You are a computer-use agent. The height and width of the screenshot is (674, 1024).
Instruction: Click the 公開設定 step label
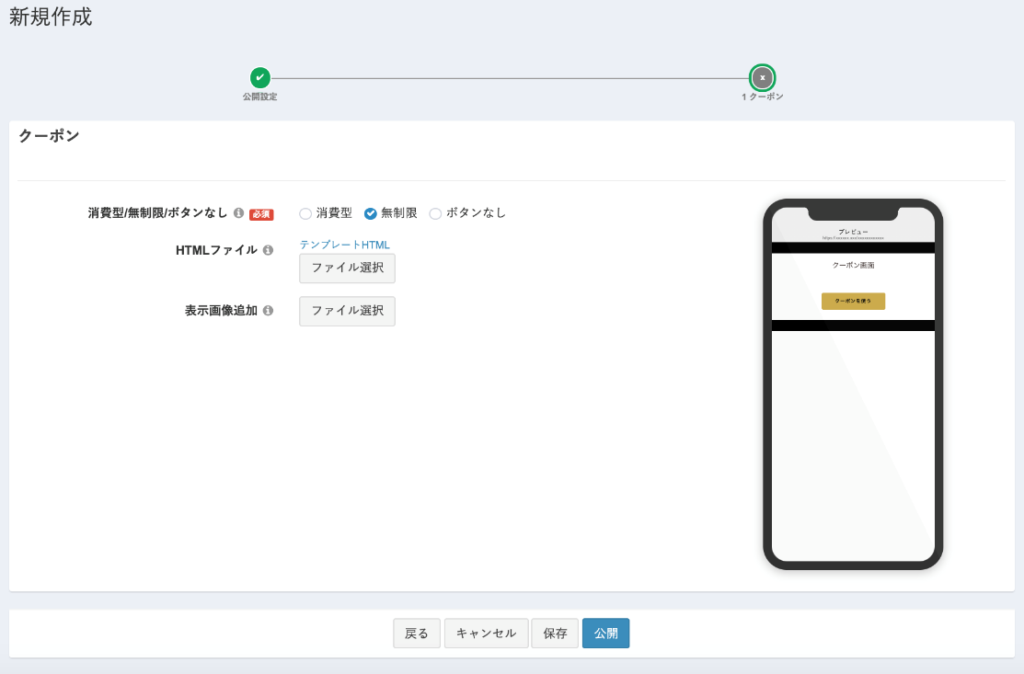click(260, 97)
